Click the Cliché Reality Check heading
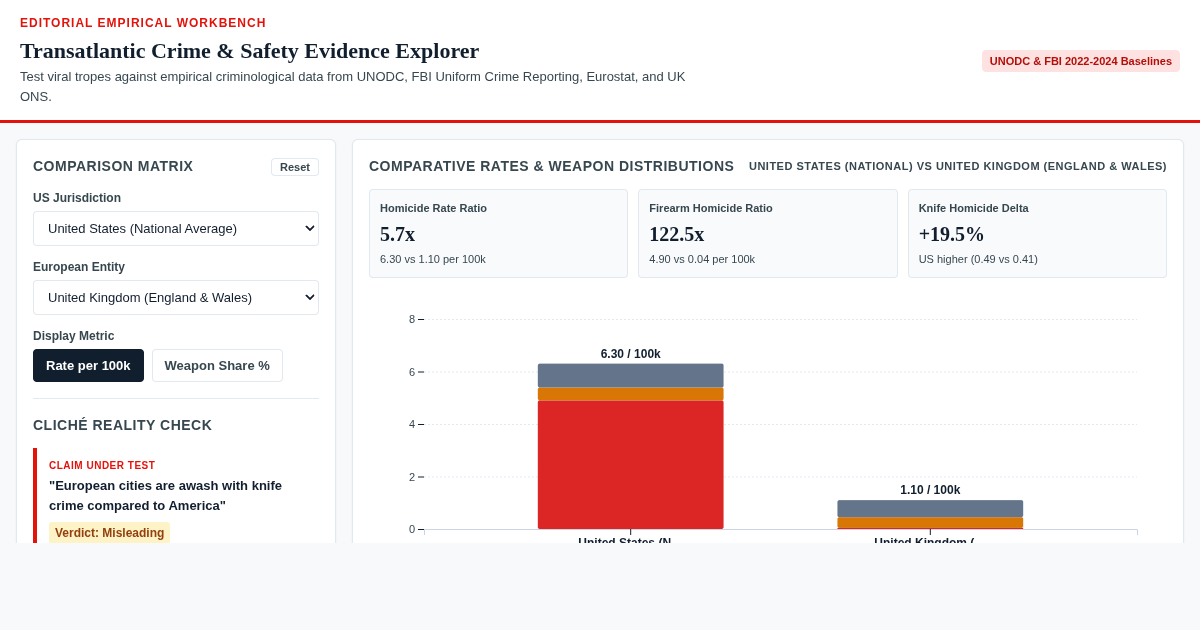Screen dimensions: 1200x630 [x=123, y=425]
